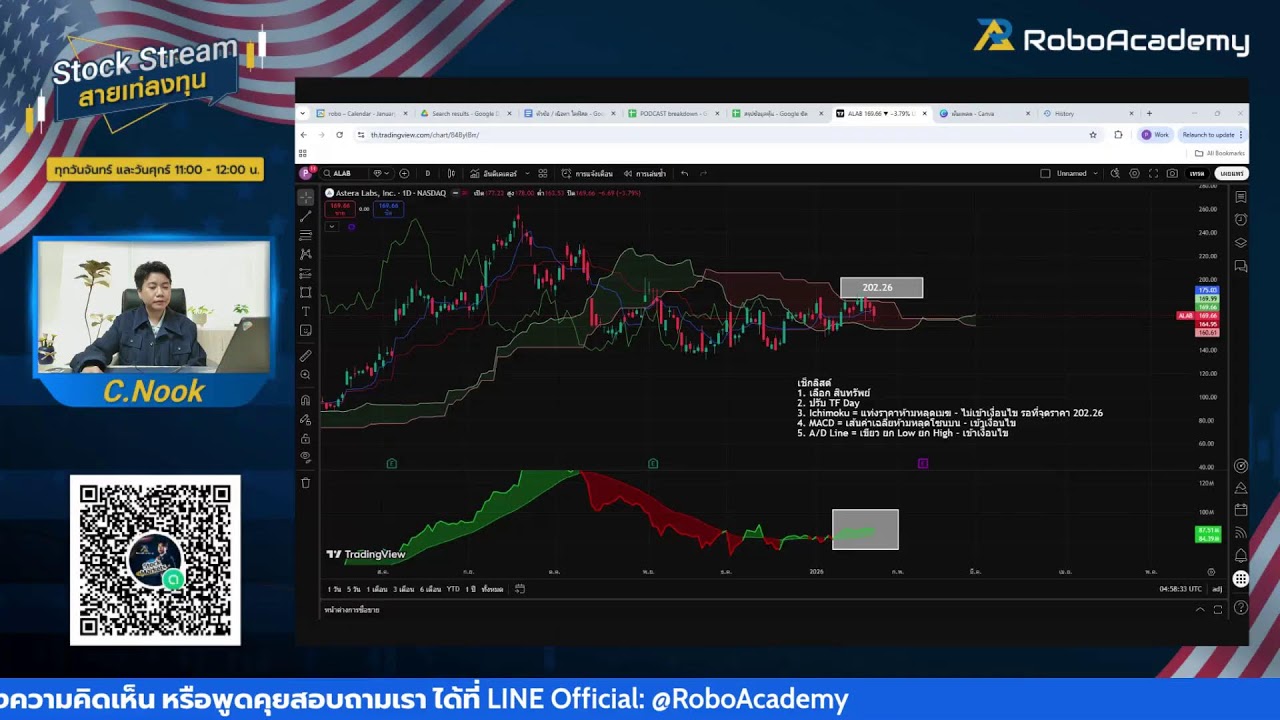Open the Chrome tab search dropdown

tap(305, 114)
